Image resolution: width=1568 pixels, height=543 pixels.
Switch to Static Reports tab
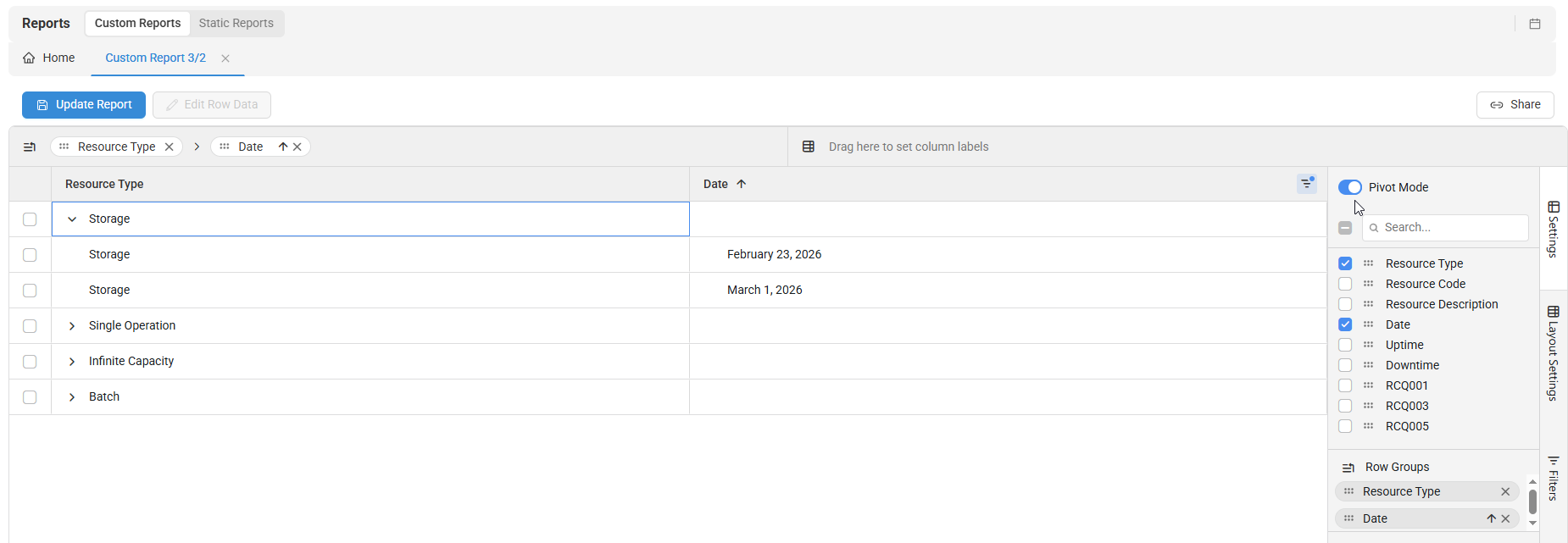pyautogui.click(x=236, y=23)
